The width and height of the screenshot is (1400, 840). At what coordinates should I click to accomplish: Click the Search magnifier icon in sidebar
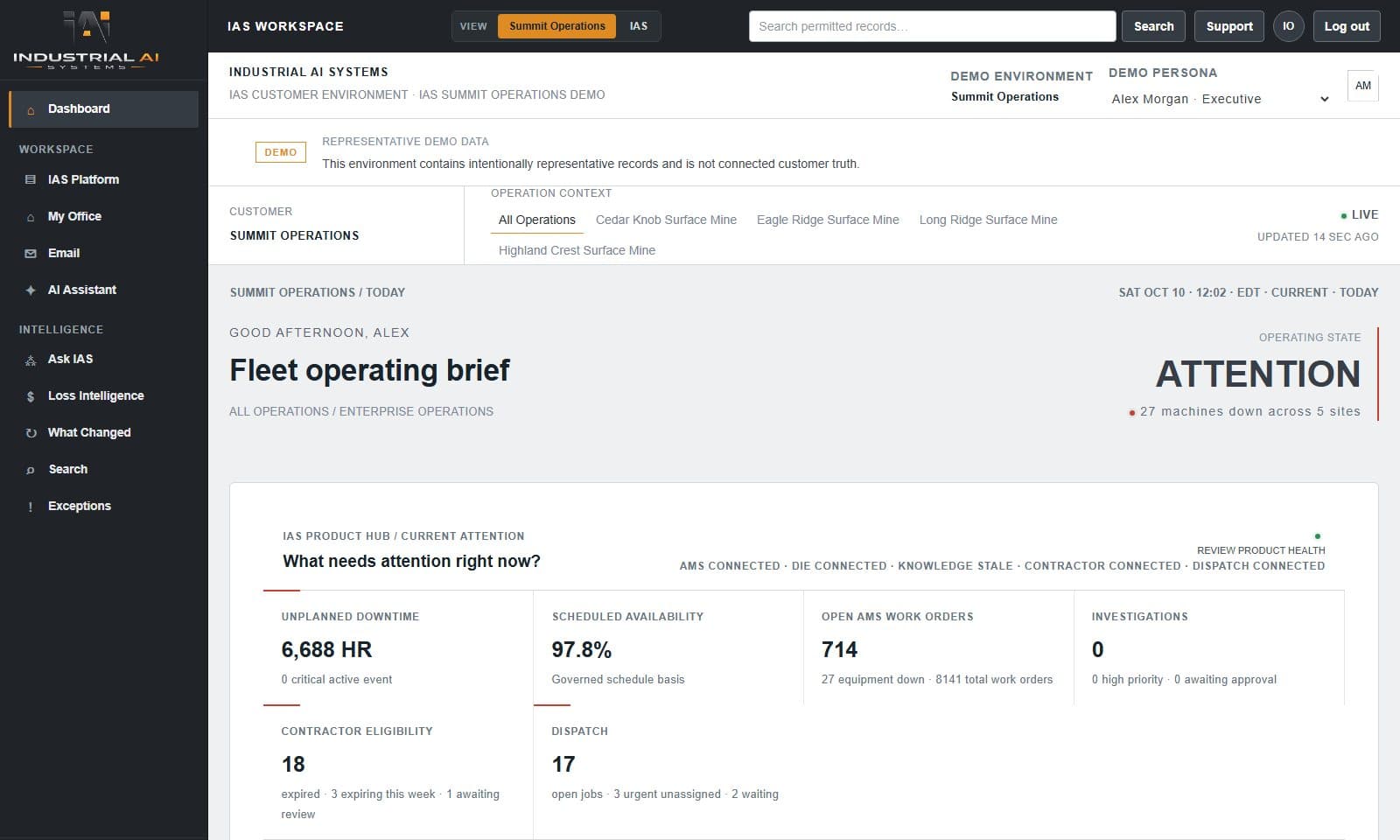tap(31, 470)
